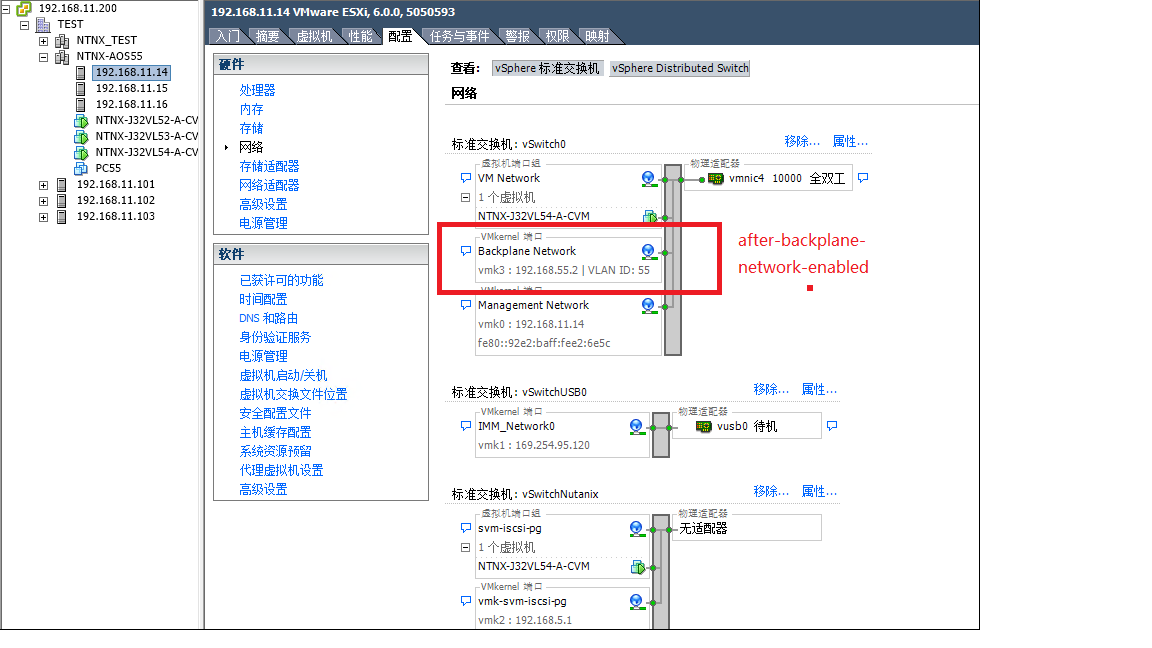The width and height of the screenshot is (1152, 648).
Task: Click the globe icon for Backplane Network
Action: 648,252
